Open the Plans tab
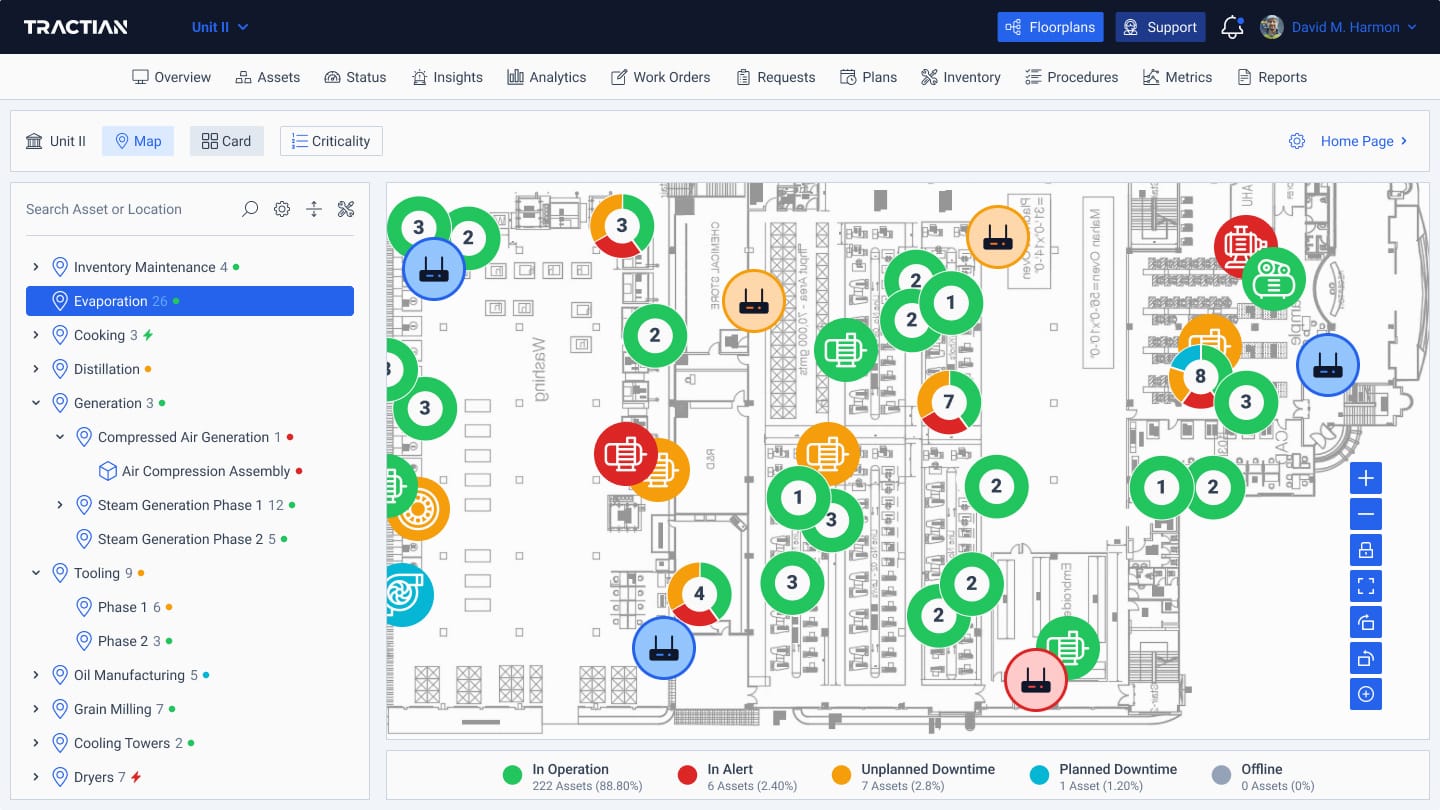This screenshot has height=810, width=1440. (868, 77)
